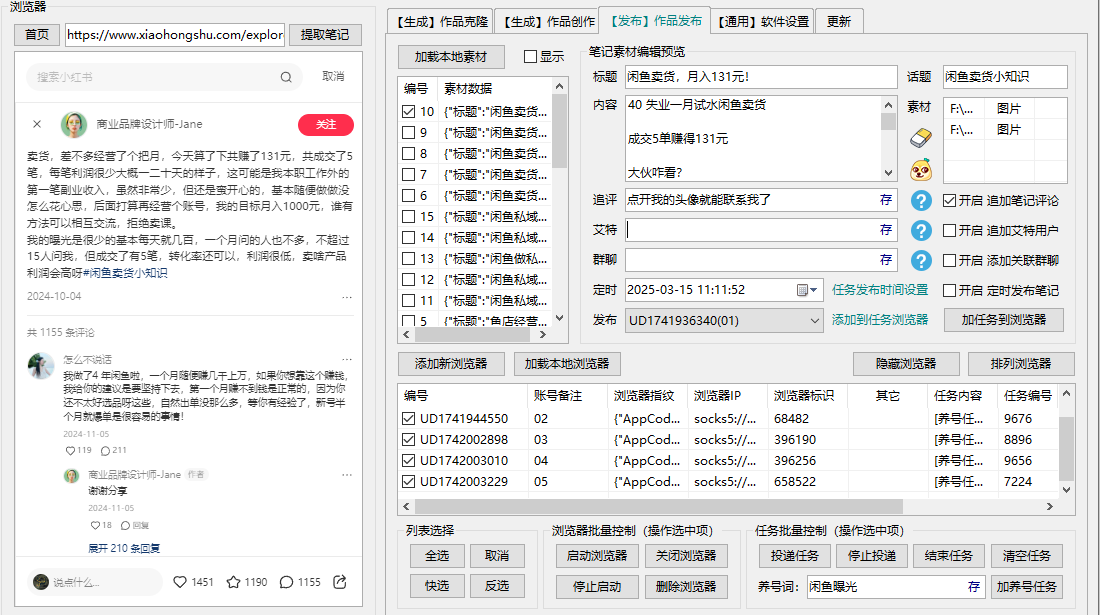Open more options dots on author reply
Viewport: 1100px width, 615px height.
[347, 475]
